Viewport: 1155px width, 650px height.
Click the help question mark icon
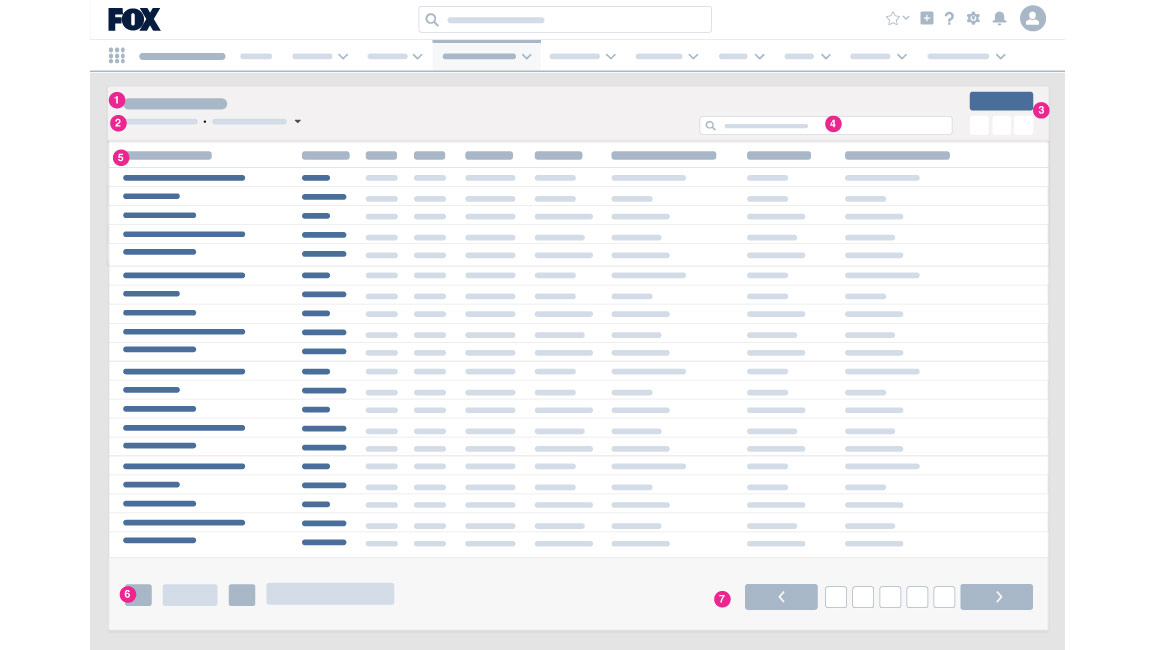[x=949, y=18]
